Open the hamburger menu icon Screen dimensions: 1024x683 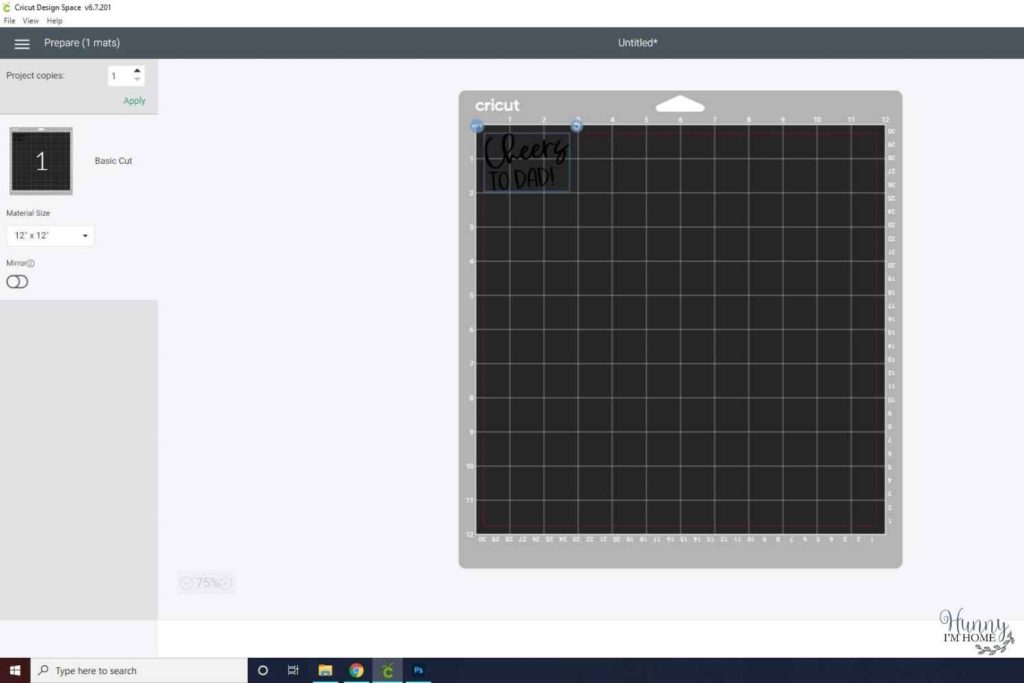22,44
